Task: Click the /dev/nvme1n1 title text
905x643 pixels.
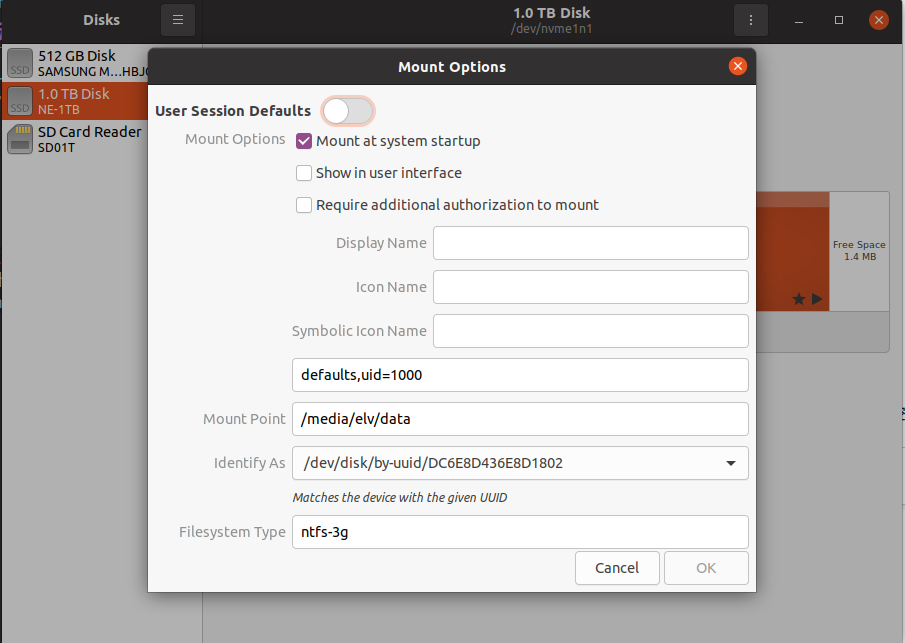Action: pos(551,29)
